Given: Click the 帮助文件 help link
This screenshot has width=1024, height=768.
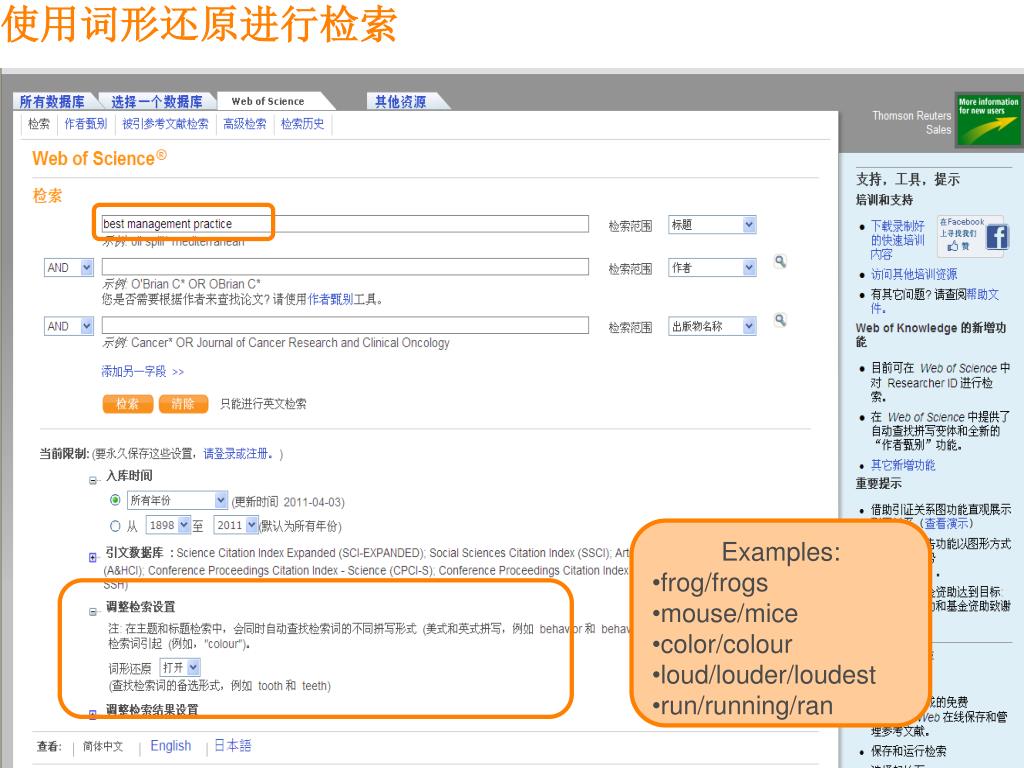Looking at the screenshot, I should click(x=935, y=301).
